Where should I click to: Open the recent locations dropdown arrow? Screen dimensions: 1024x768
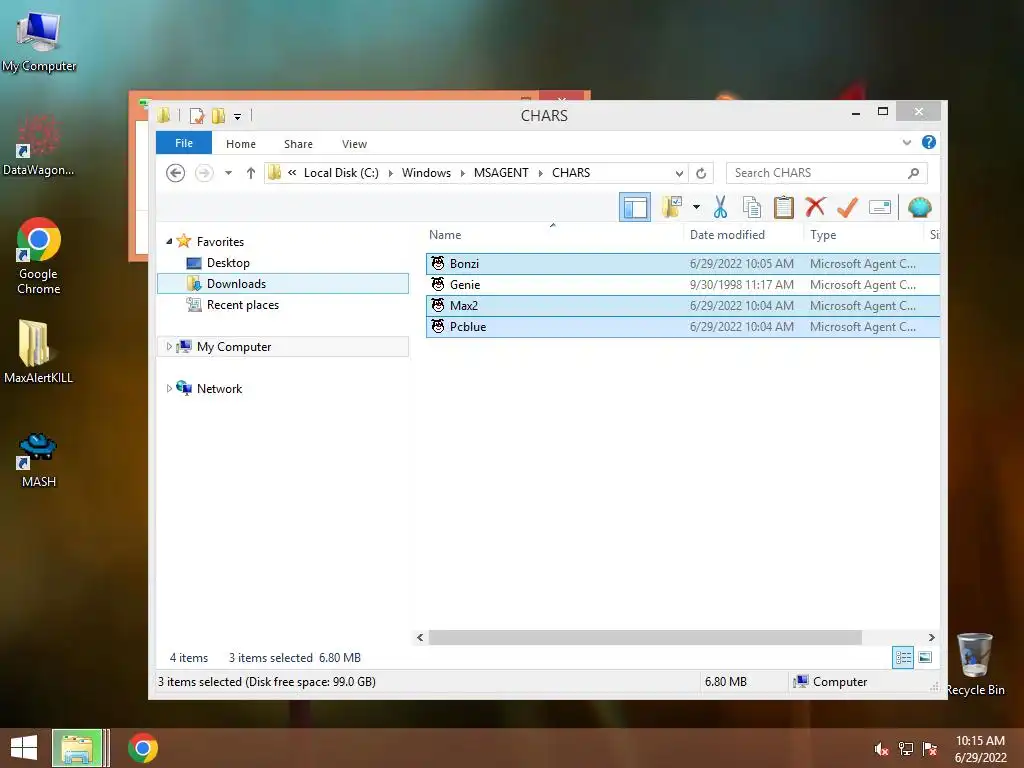coord(229,173)
